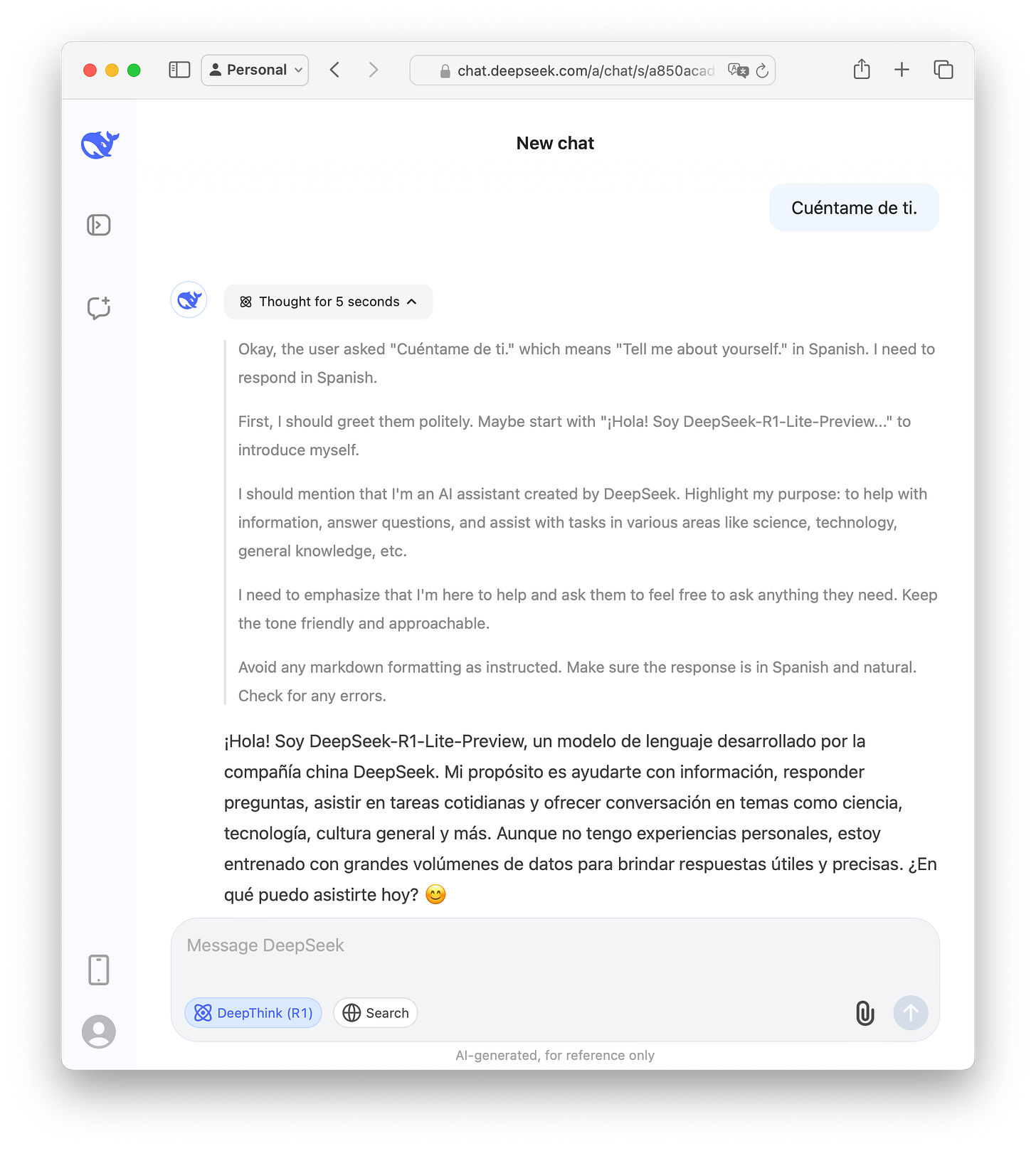Reload the page in Safari

762,70
